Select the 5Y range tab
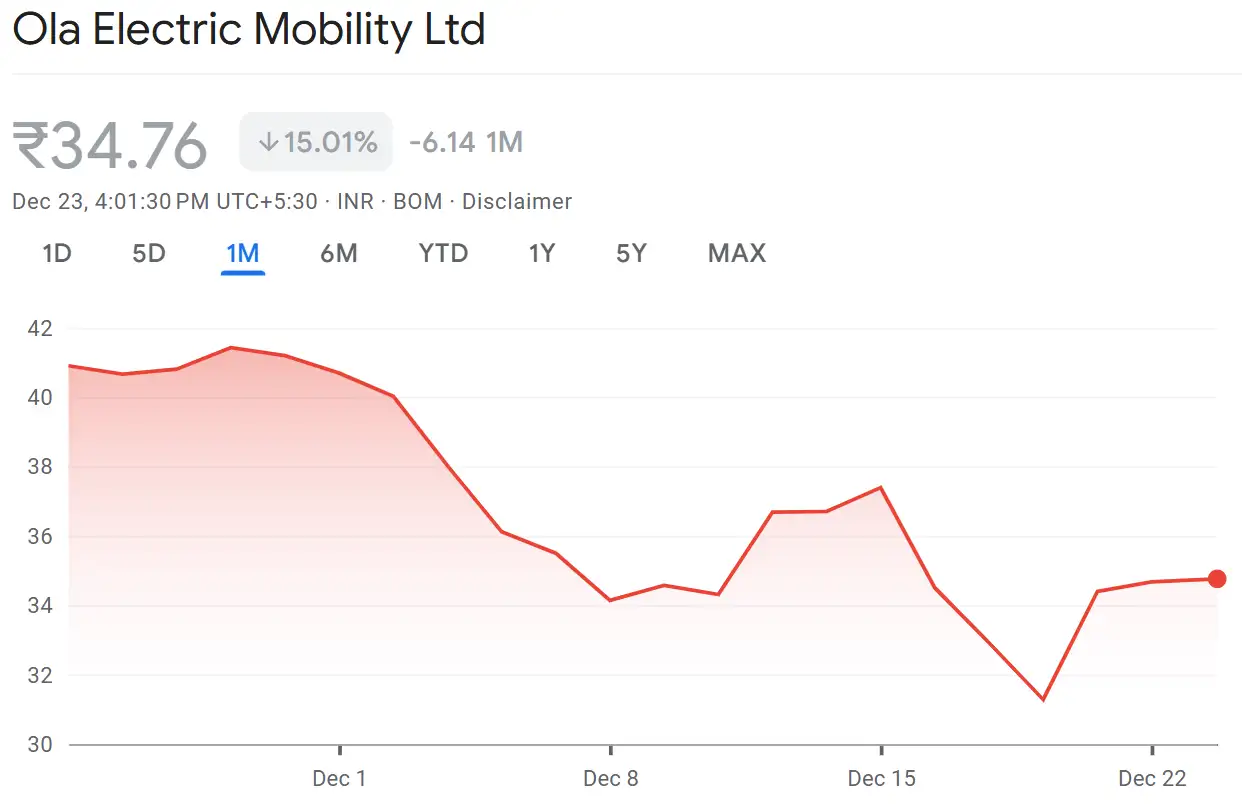 (631, 254)
